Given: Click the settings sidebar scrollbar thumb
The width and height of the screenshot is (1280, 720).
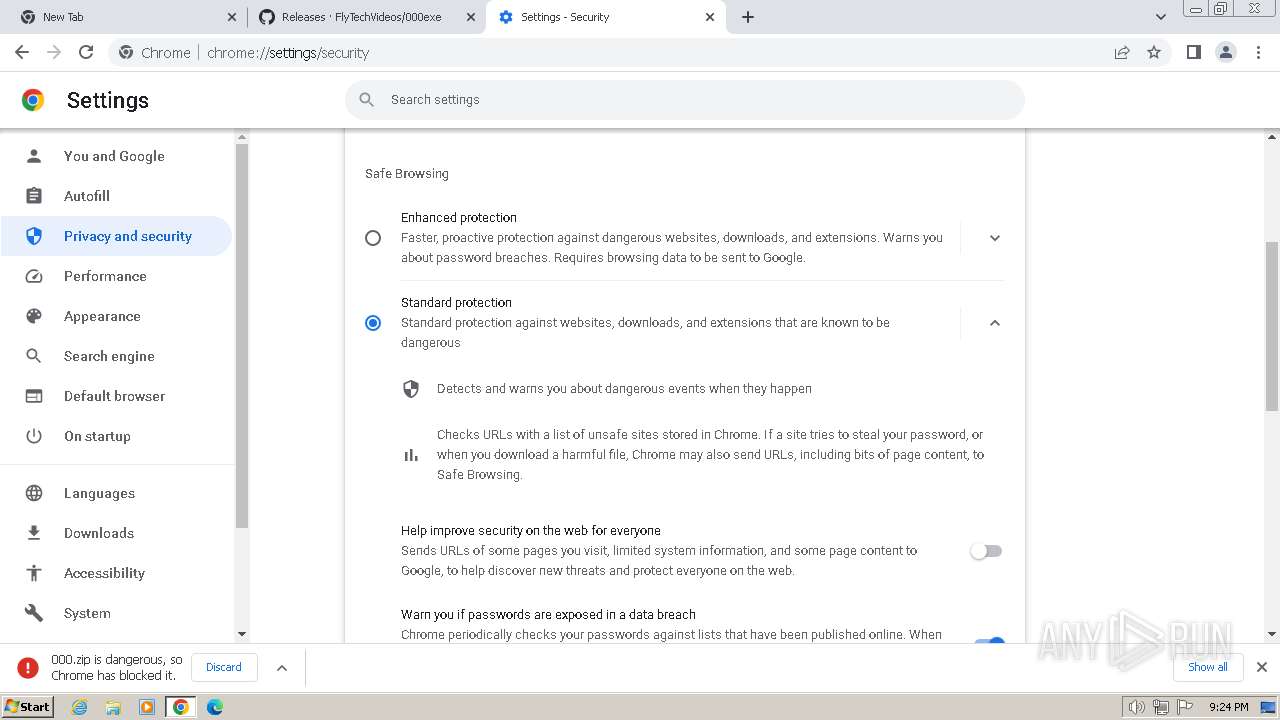Looking at the screenshot, I should pyautogui.click(x=241, y=335).
